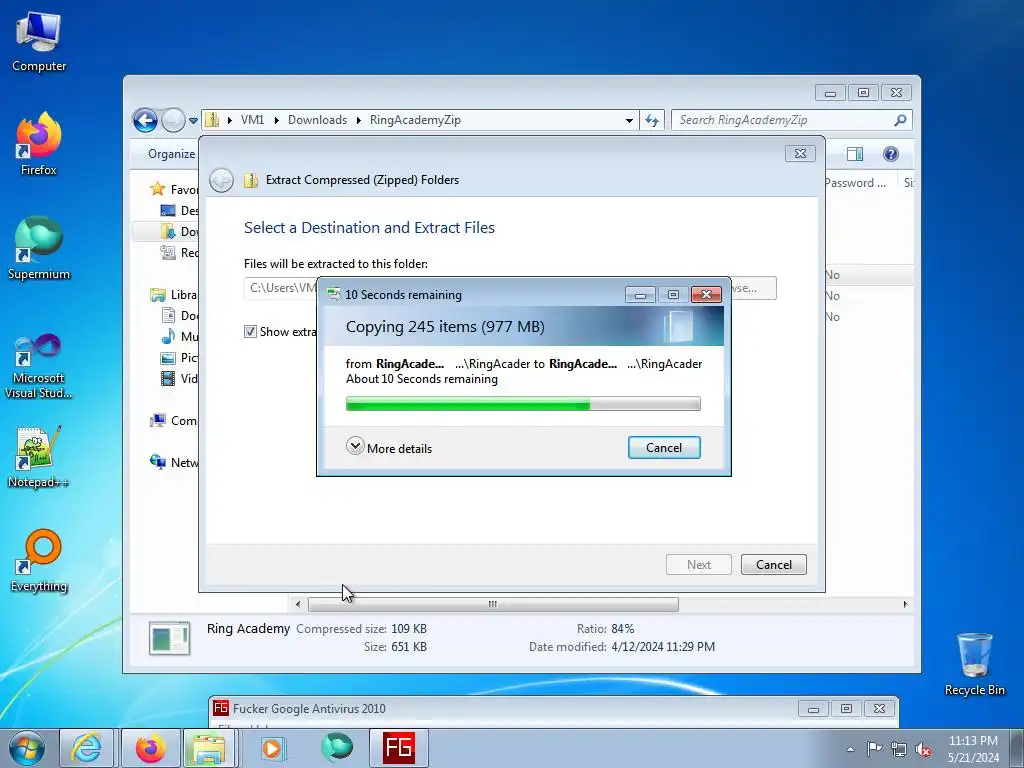Select Computer in the navigation pane

[x=174, y=421]
